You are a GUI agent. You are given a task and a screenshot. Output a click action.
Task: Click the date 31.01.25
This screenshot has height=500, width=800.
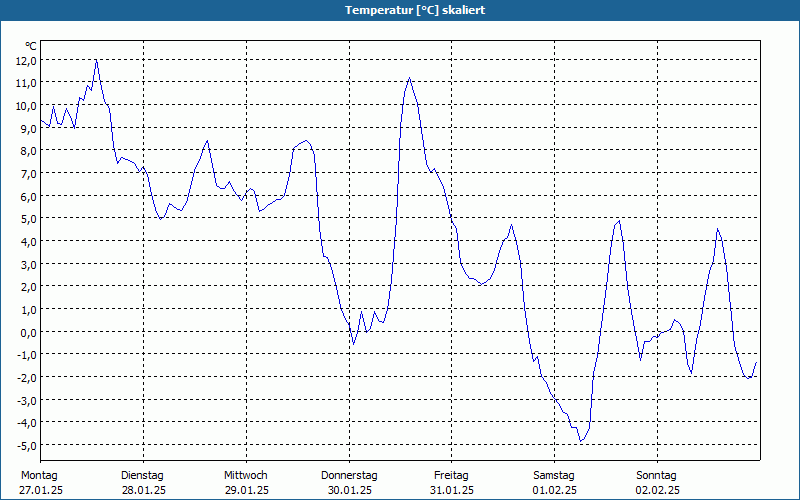tap(452, 490)
